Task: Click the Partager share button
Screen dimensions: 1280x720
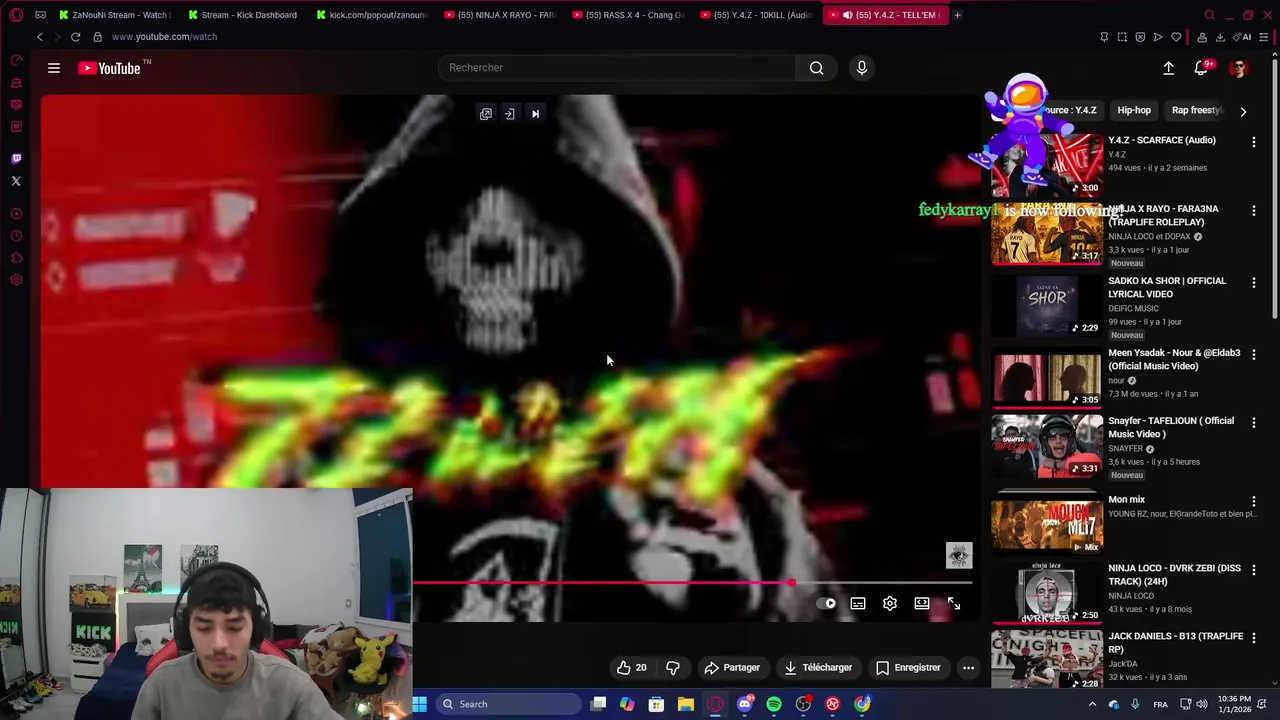Action: click(x=732, y=667)
